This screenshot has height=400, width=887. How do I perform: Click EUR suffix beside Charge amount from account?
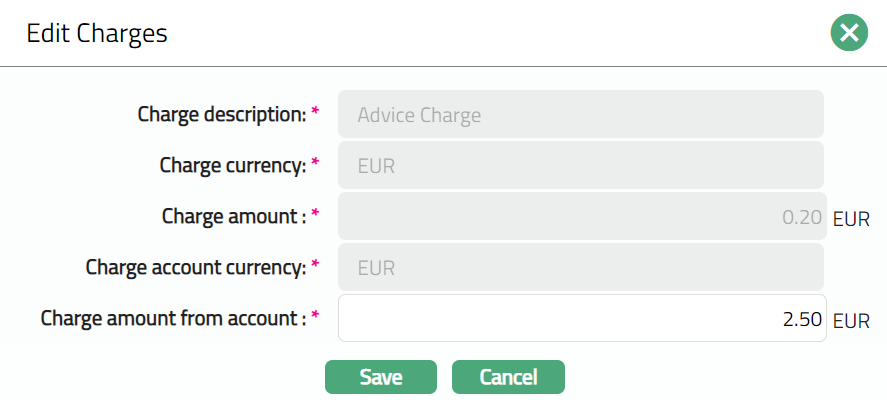[x=851, y=322]
